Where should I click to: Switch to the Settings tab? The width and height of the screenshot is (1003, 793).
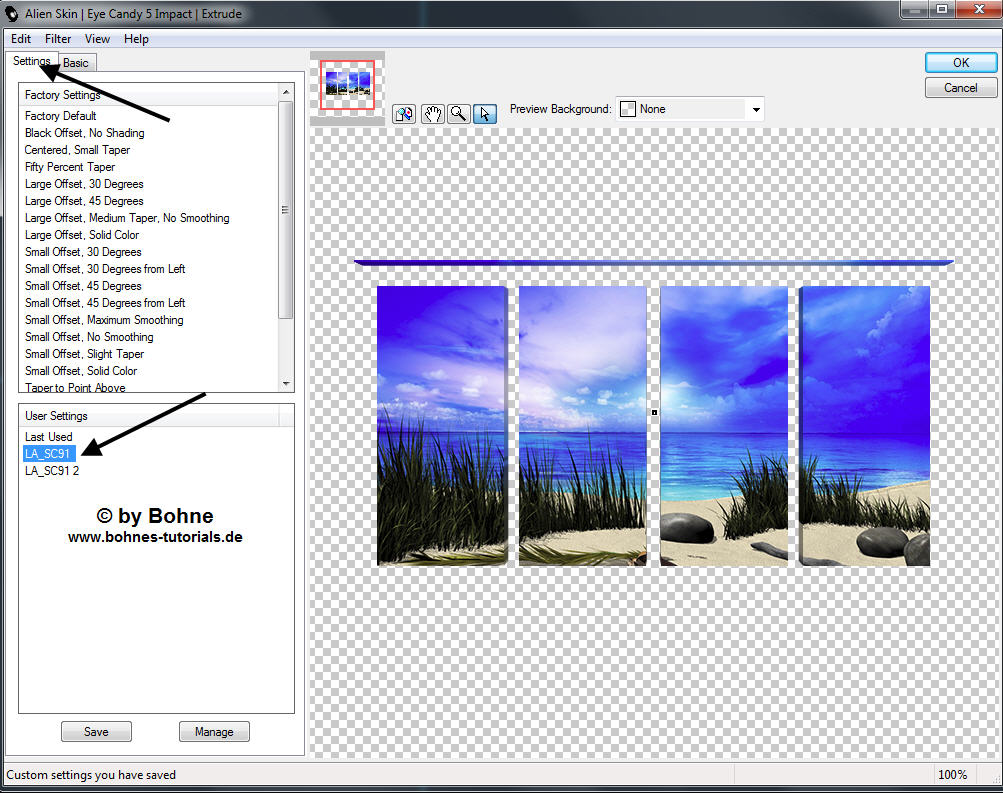31,61
